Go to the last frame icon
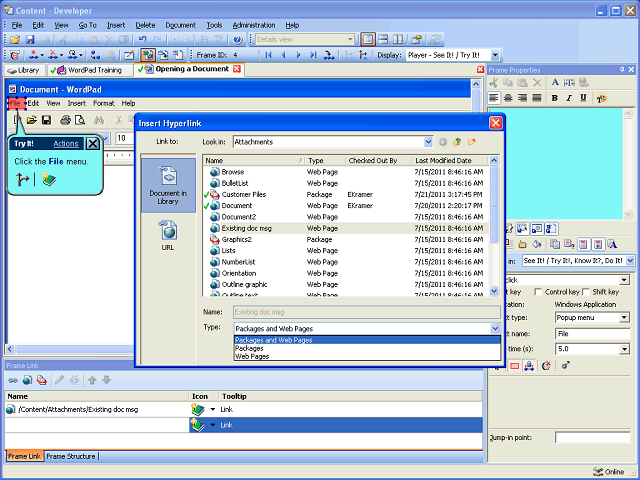The height and width of the screenshot is (480, 640). [x=313, y=55]
